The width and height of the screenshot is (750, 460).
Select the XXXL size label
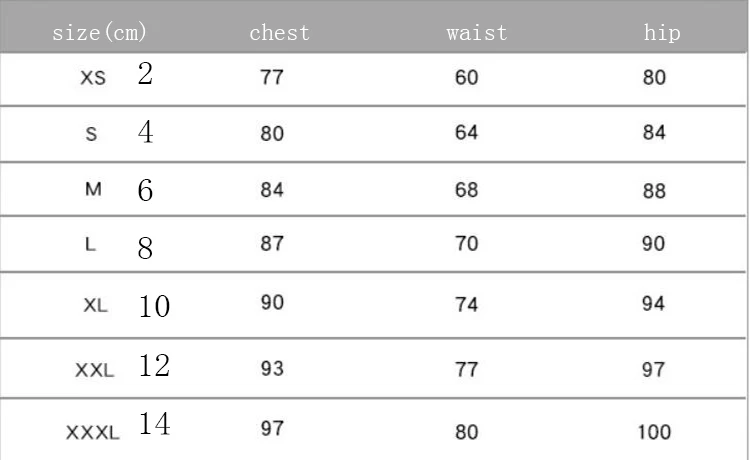[x=92, y=432]
